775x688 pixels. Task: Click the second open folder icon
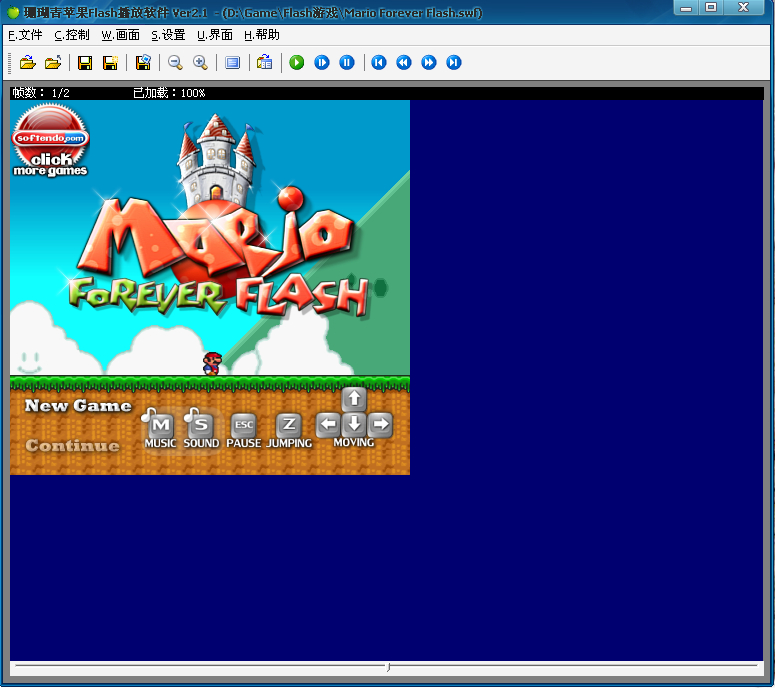pyautogui.click(x=53, y=63)
